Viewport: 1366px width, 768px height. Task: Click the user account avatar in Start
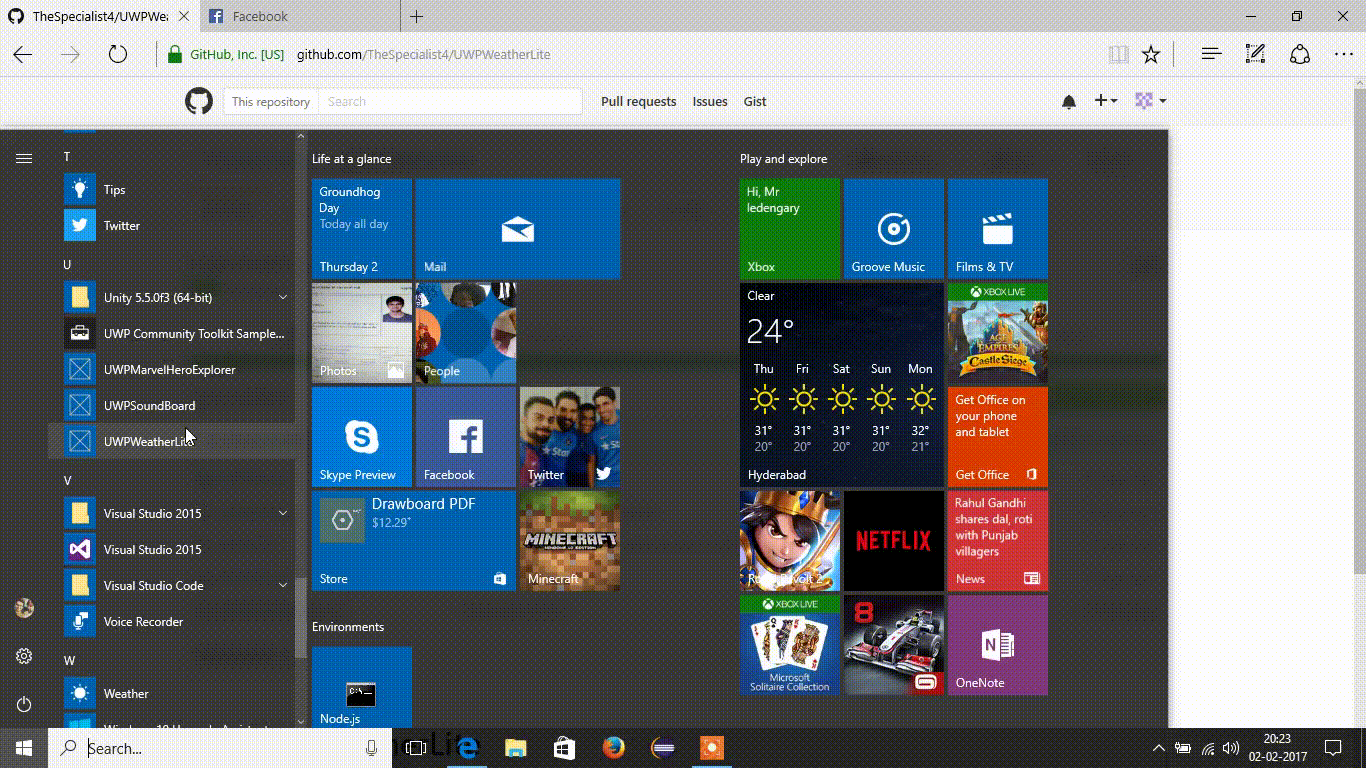[24, 608]
